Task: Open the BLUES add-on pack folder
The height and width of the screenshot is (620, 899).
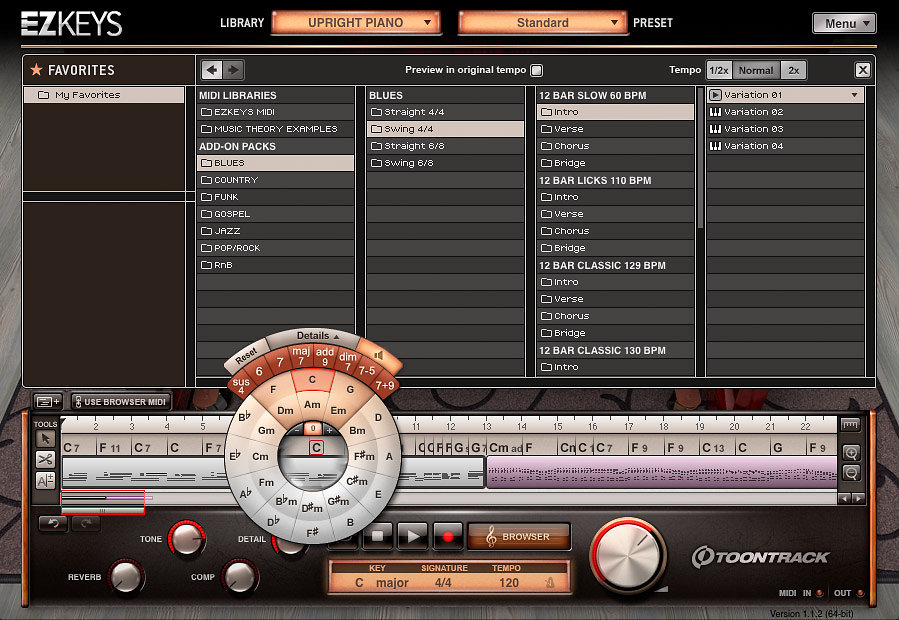Action: [275, 163]
